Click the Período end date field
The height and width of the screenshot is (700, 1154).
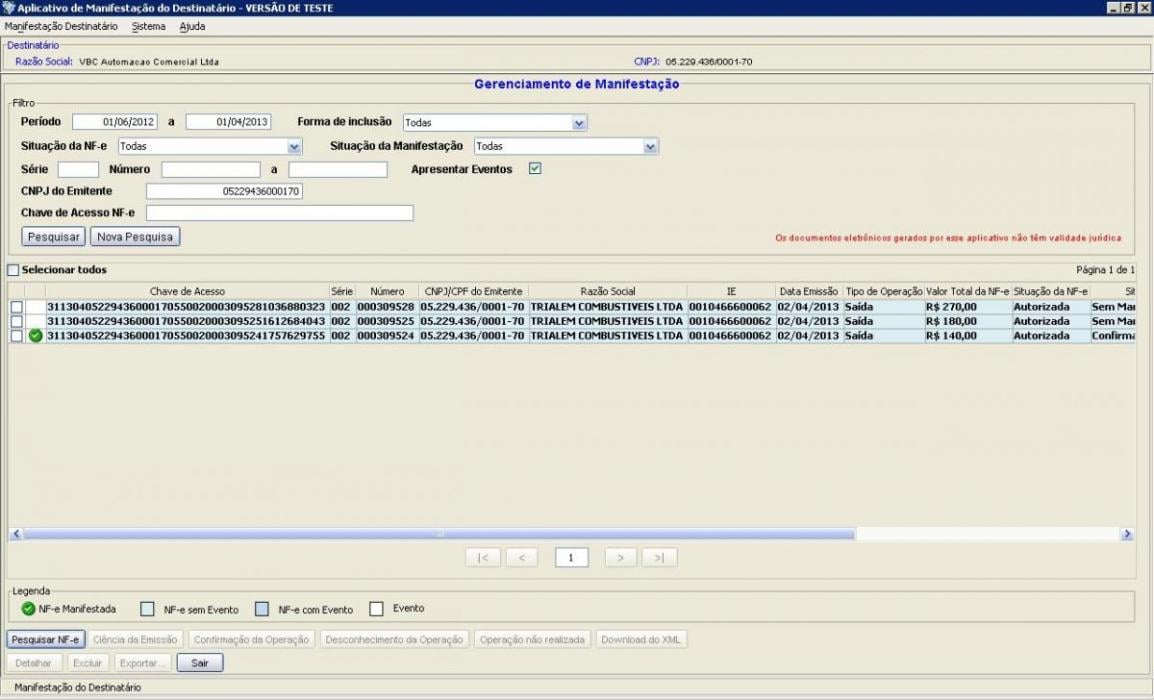coord(228,122)
